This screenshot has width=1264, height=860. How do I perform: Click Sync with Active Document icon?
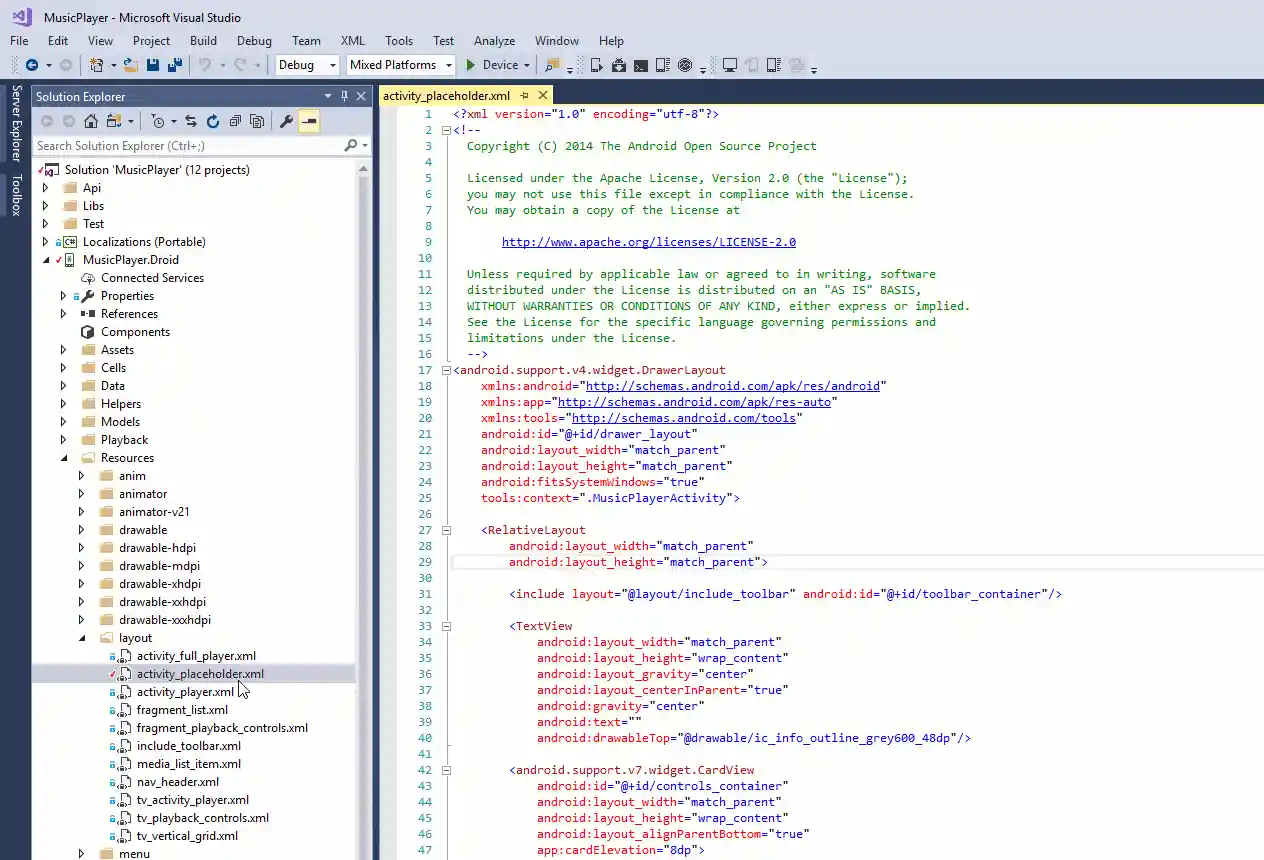click(190, 121)
